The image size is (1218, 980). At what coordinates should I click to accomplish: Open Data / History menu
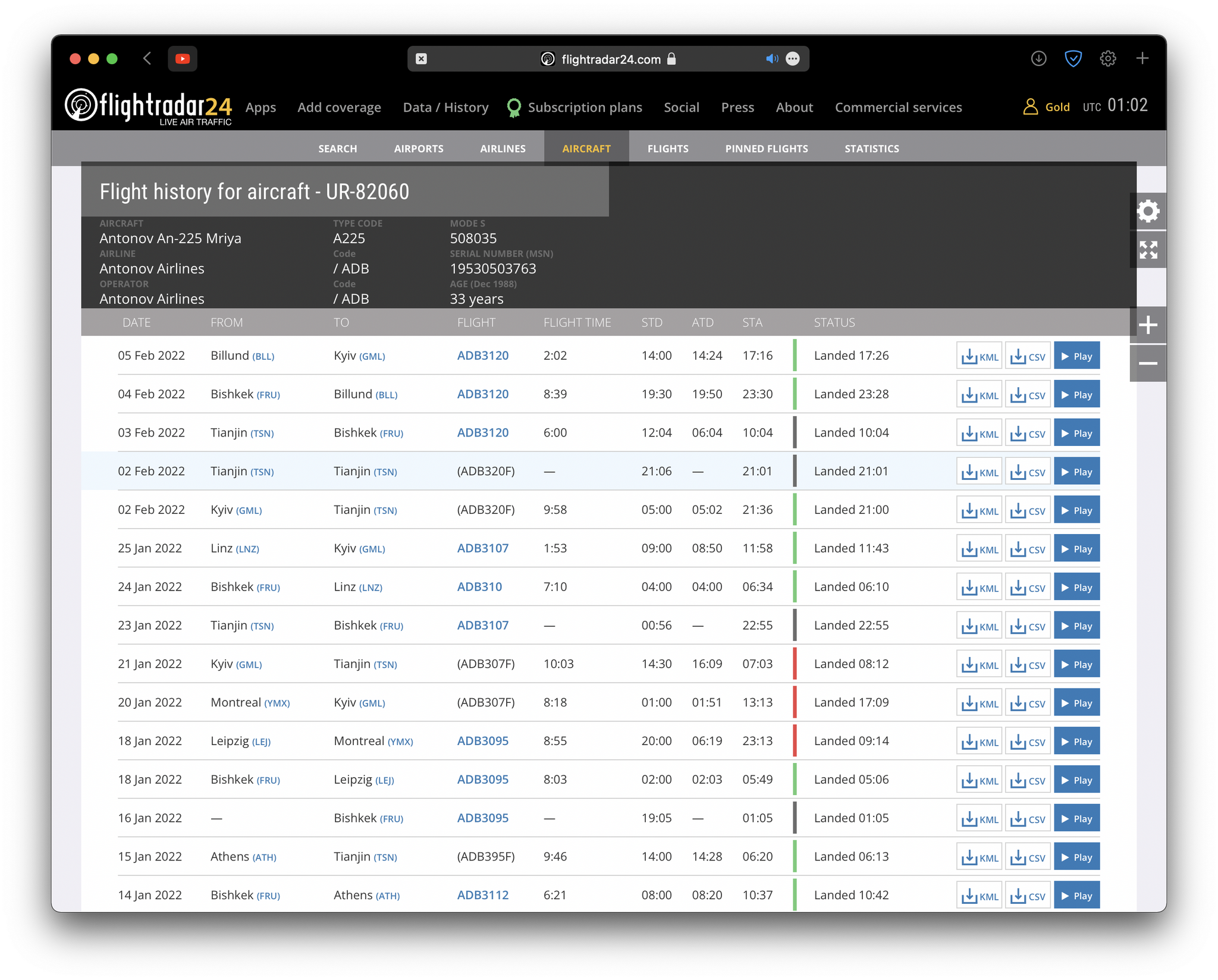tap(445, 108)
